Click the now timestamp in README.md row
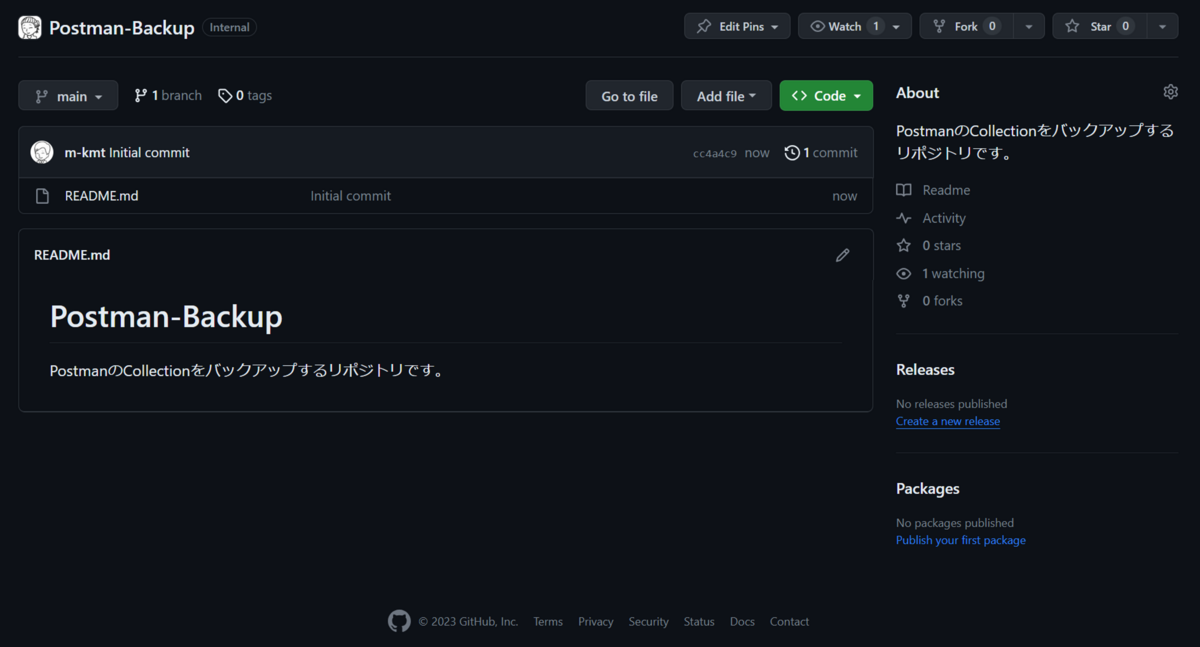Screen dimensions: 1200x647 (x=844, y=196)
